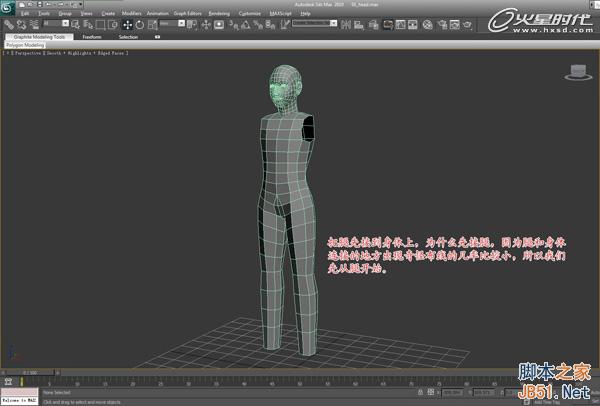
Task: Click the Y coordinate input field
Action: pyautogui.click(x=484, y=393)
